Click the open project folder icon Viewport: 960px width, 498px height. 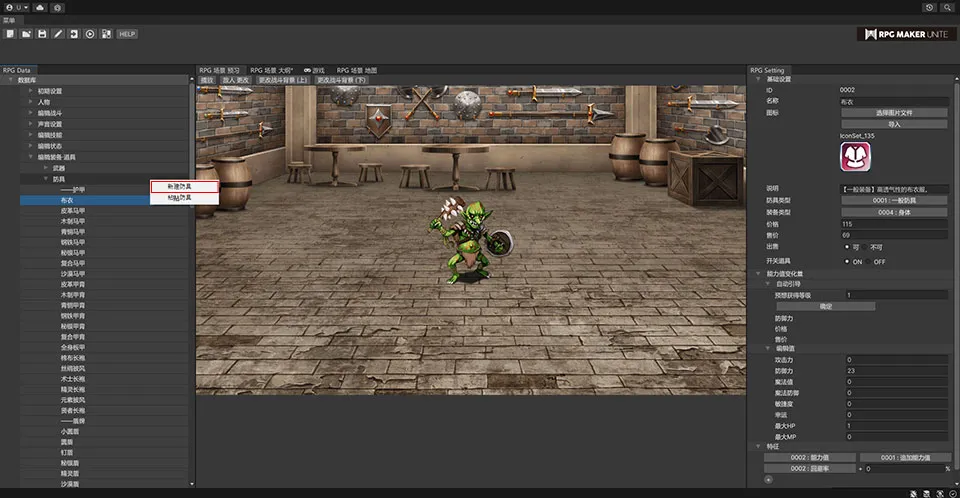tap(26, 33)
